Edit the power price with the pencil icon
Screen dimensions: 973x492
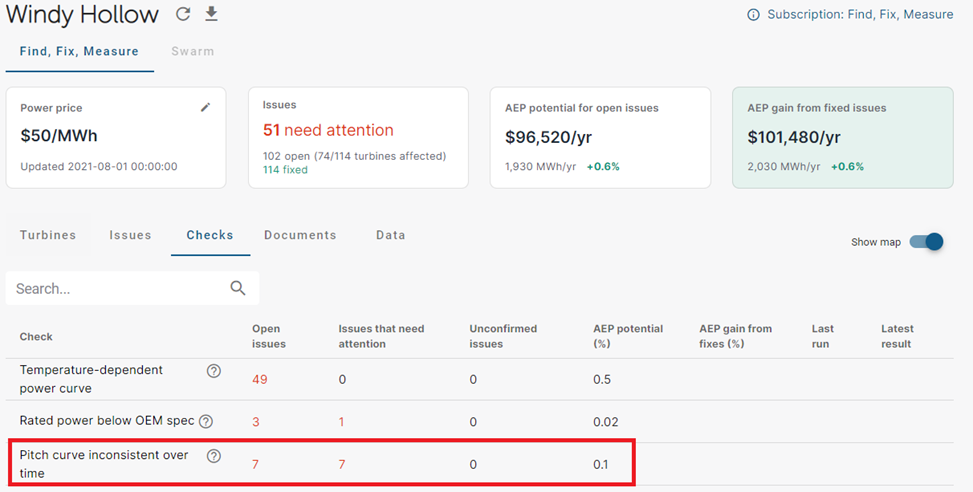coord(205,107)
